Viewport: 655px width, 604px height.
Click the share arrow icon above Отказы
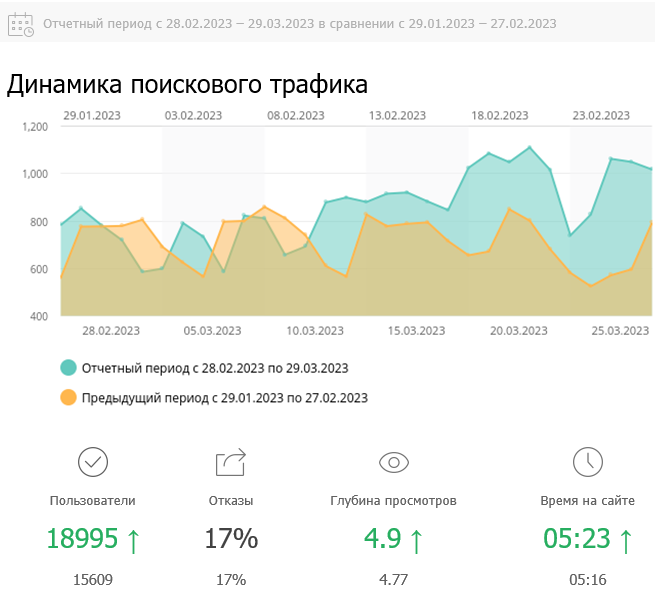231,462
